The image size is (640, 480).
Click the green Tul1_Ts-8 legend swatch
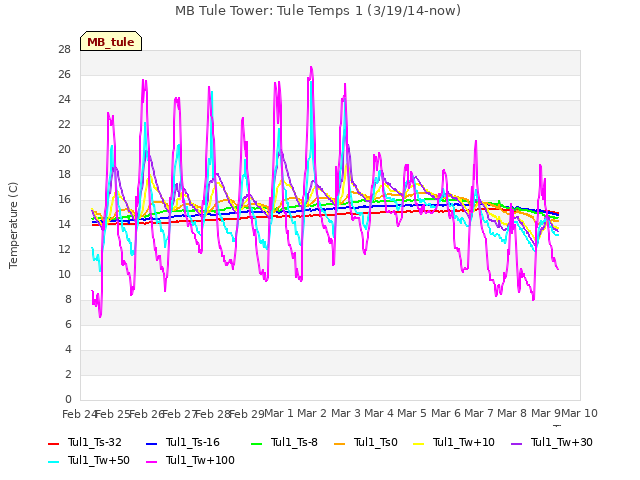point(256,443)
